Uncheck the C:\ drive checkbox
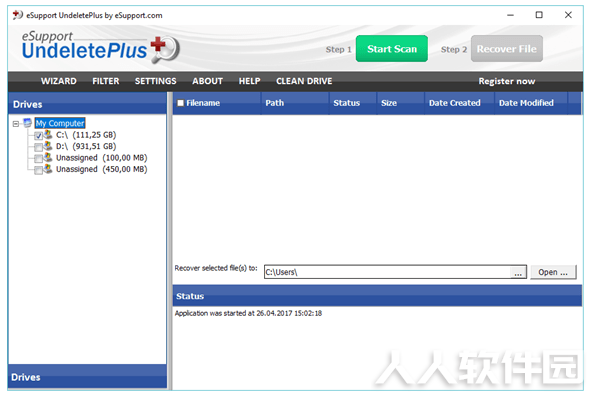This screenshot has width=589, height=402. click(x=38, y=136)
